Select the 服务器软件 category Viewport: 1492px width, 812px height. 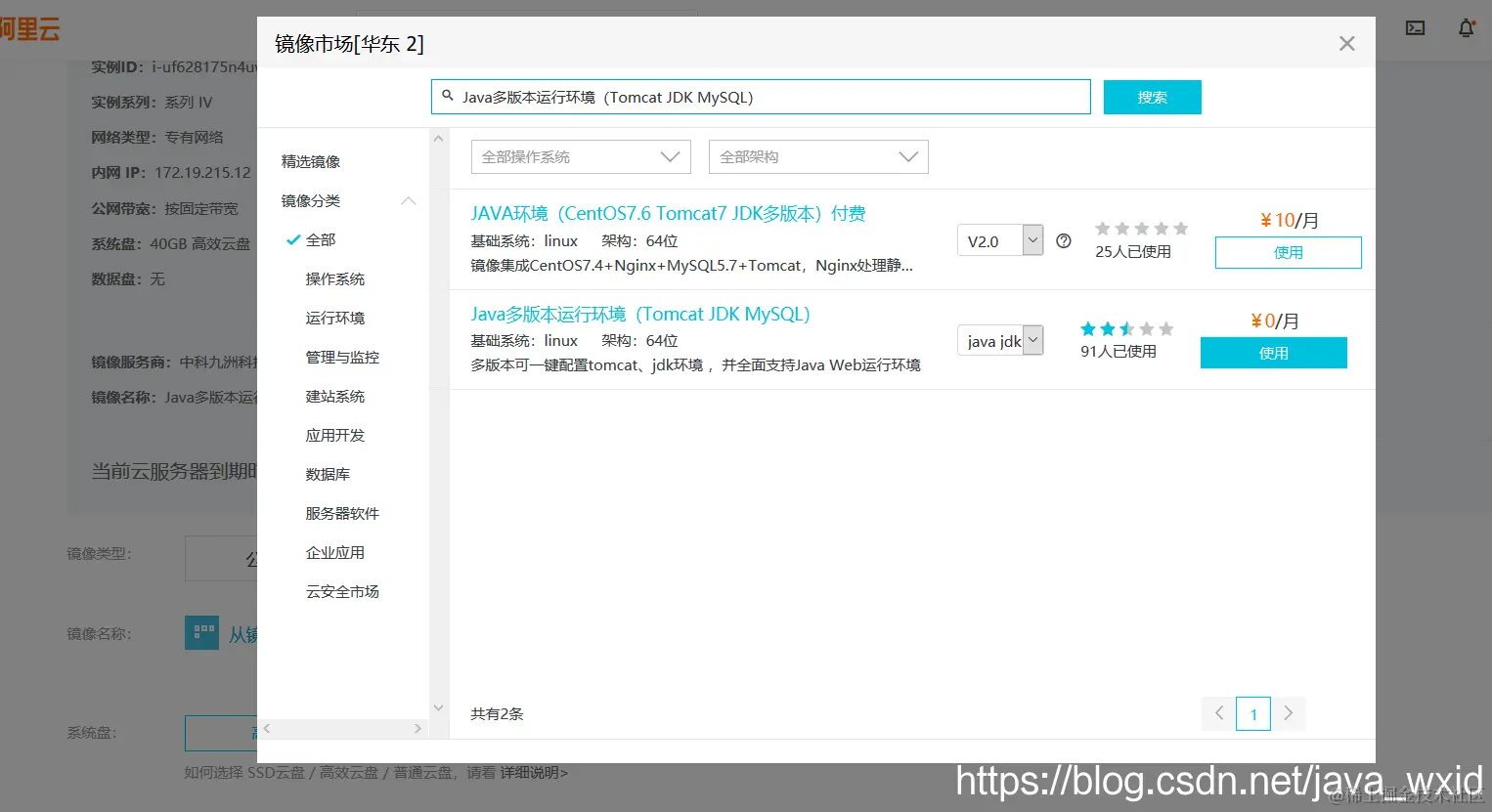click(x=342, y=513)
